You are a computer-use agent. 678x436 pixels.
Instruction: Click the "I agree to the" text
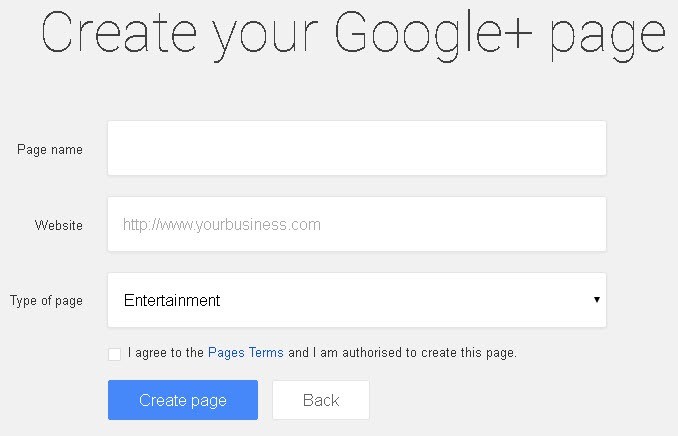pos(166,353)
